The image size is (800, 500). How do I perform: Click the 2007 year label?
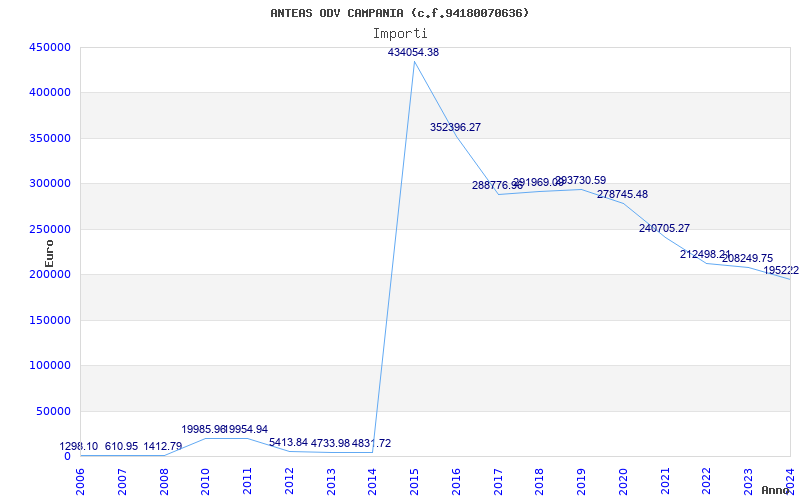click(x=122, y=481)
